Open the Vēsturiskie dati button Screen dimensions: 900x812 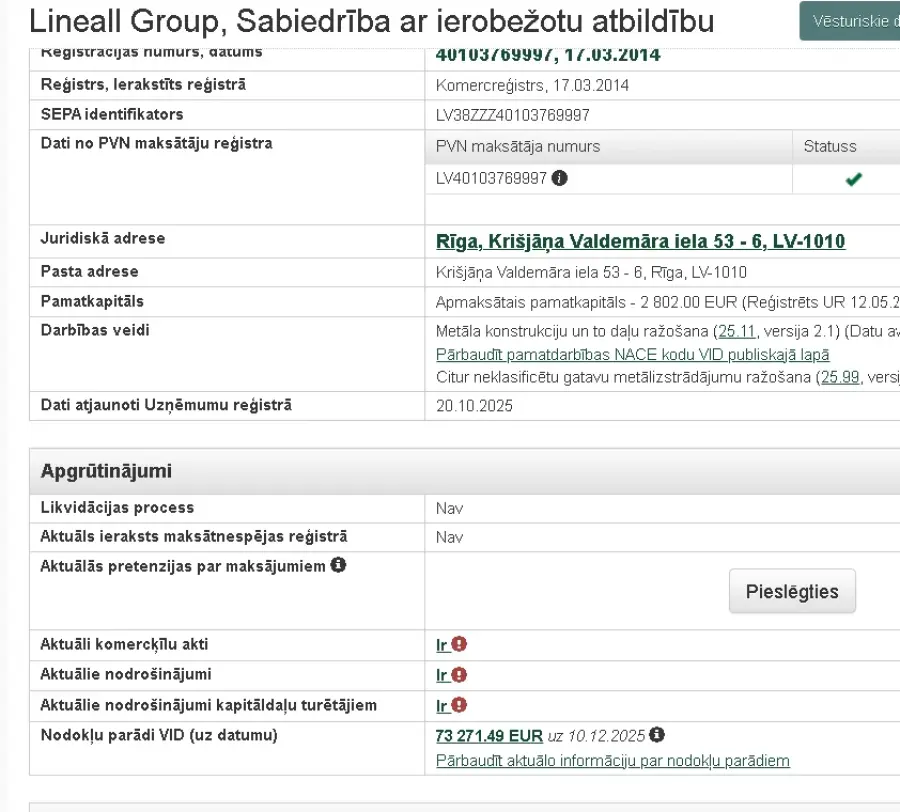click(x=852, y=21)
